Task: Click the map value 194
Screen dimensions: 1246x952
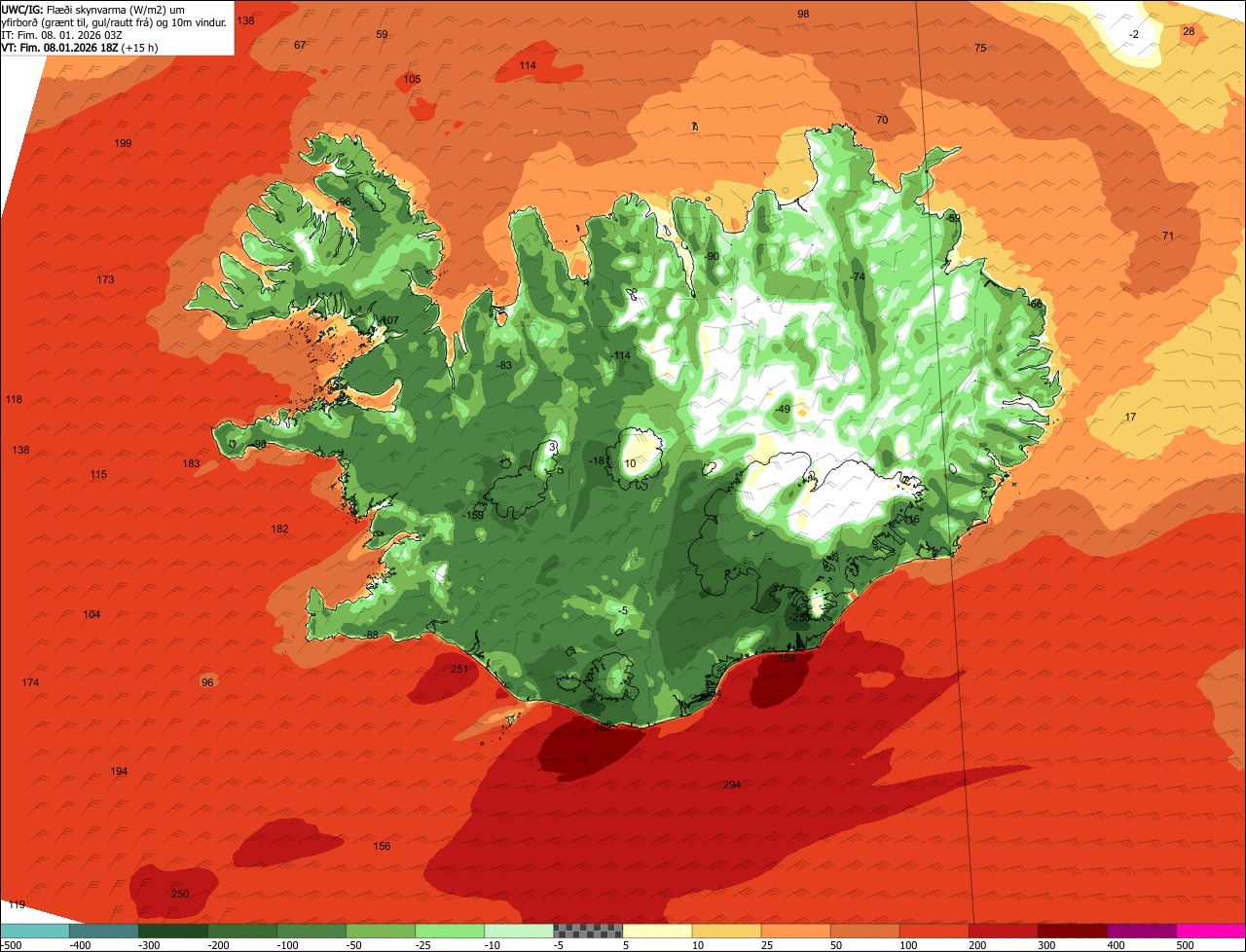Action: coord(119,771)
